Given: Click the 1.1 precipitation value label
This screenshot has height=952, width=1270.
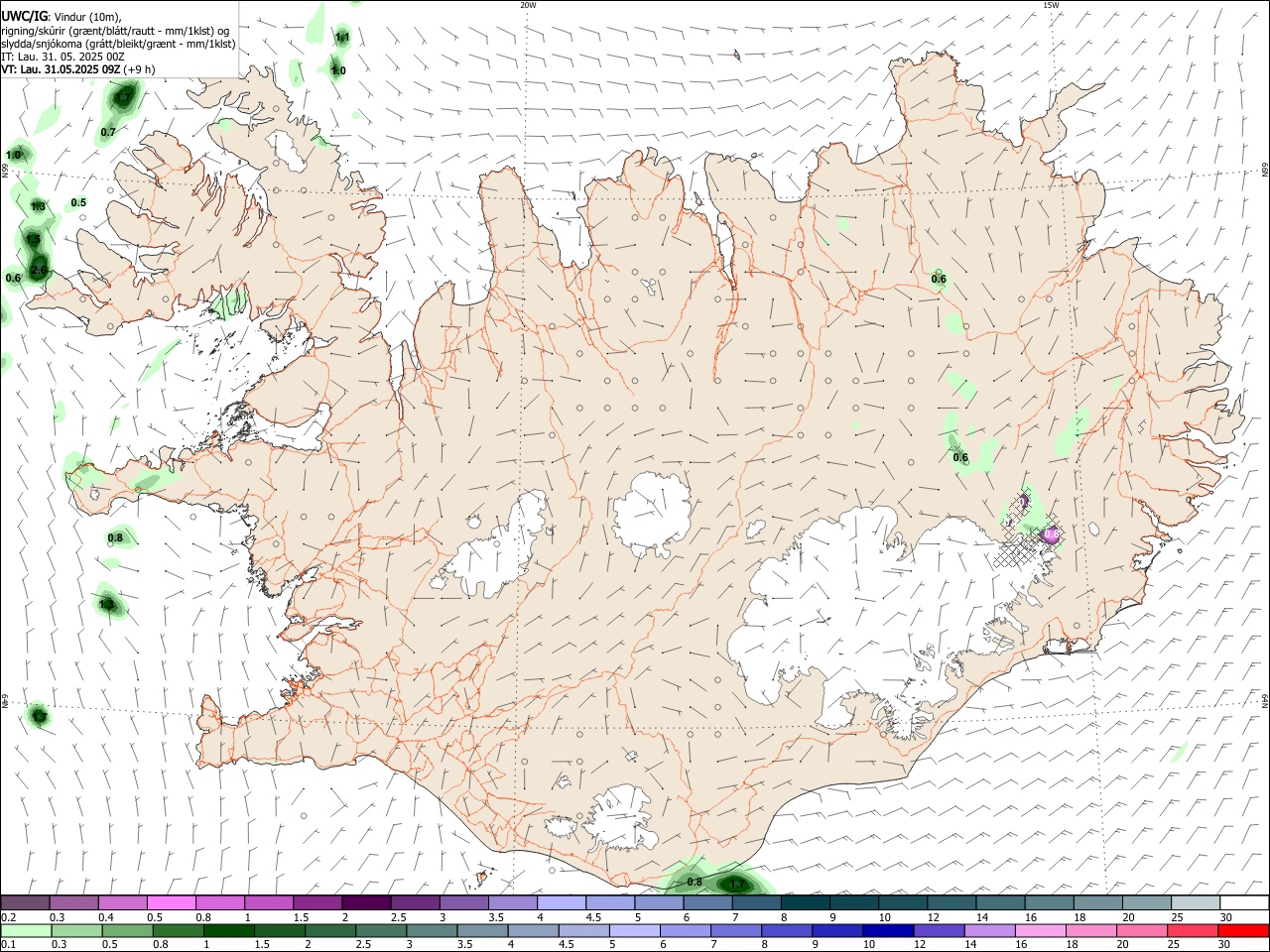Looking at the screenshot, I should pos(342,37).
